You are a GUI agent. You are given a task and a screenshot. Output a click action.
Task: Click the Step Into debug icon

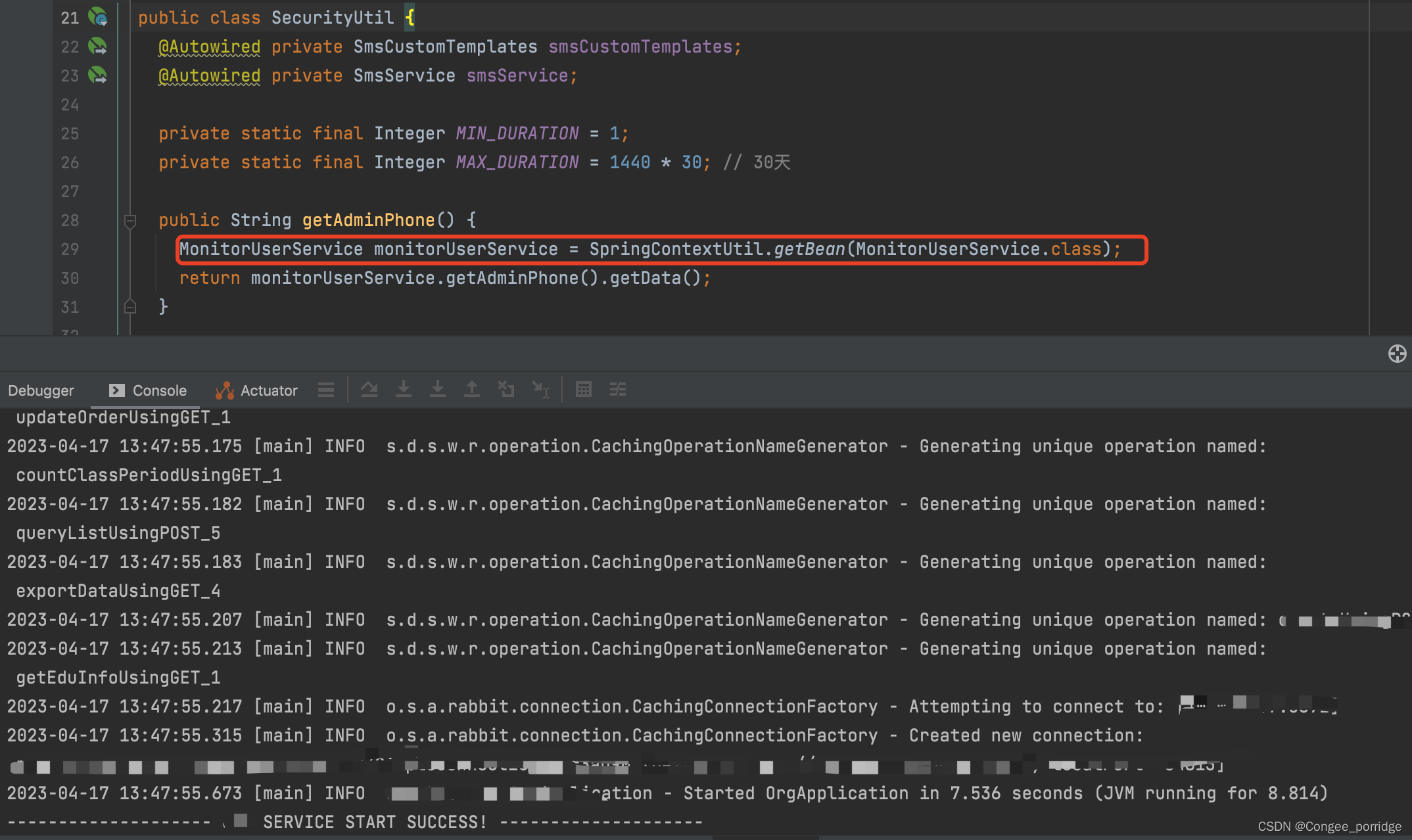(404, 390)
